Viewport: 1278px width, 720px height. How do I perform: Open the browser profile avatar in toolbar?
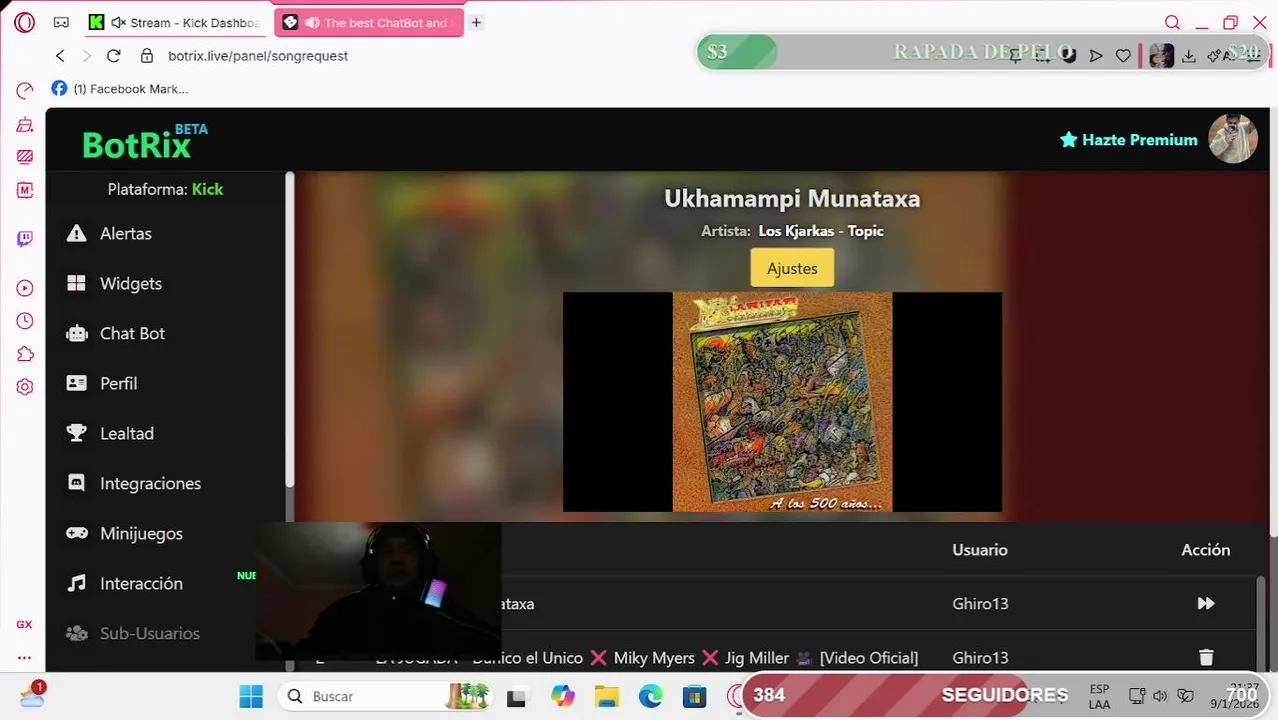pyautogui.click(x=1161, y=56)
